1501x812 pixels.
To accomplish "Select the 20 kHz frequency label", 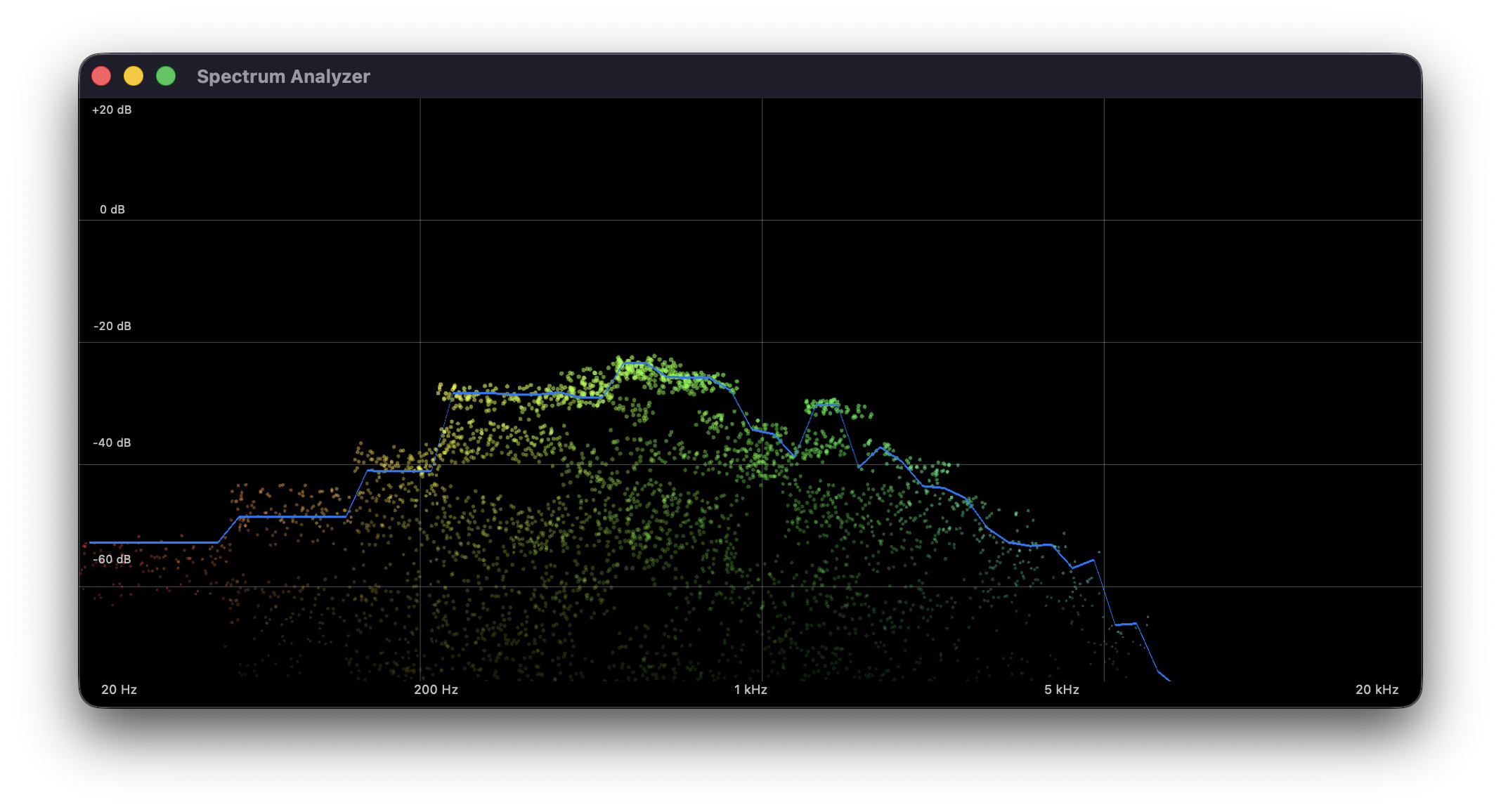I will (x=1377, y=690).
